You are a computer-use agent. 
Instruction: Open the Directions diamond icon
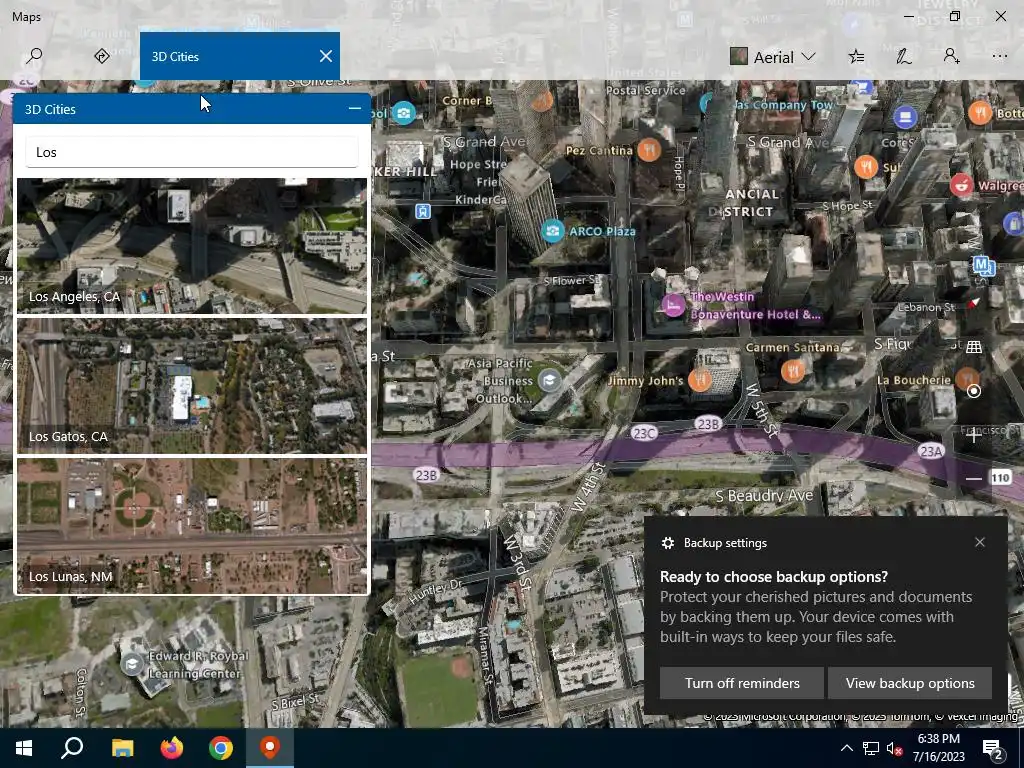(x=101, y=56)
